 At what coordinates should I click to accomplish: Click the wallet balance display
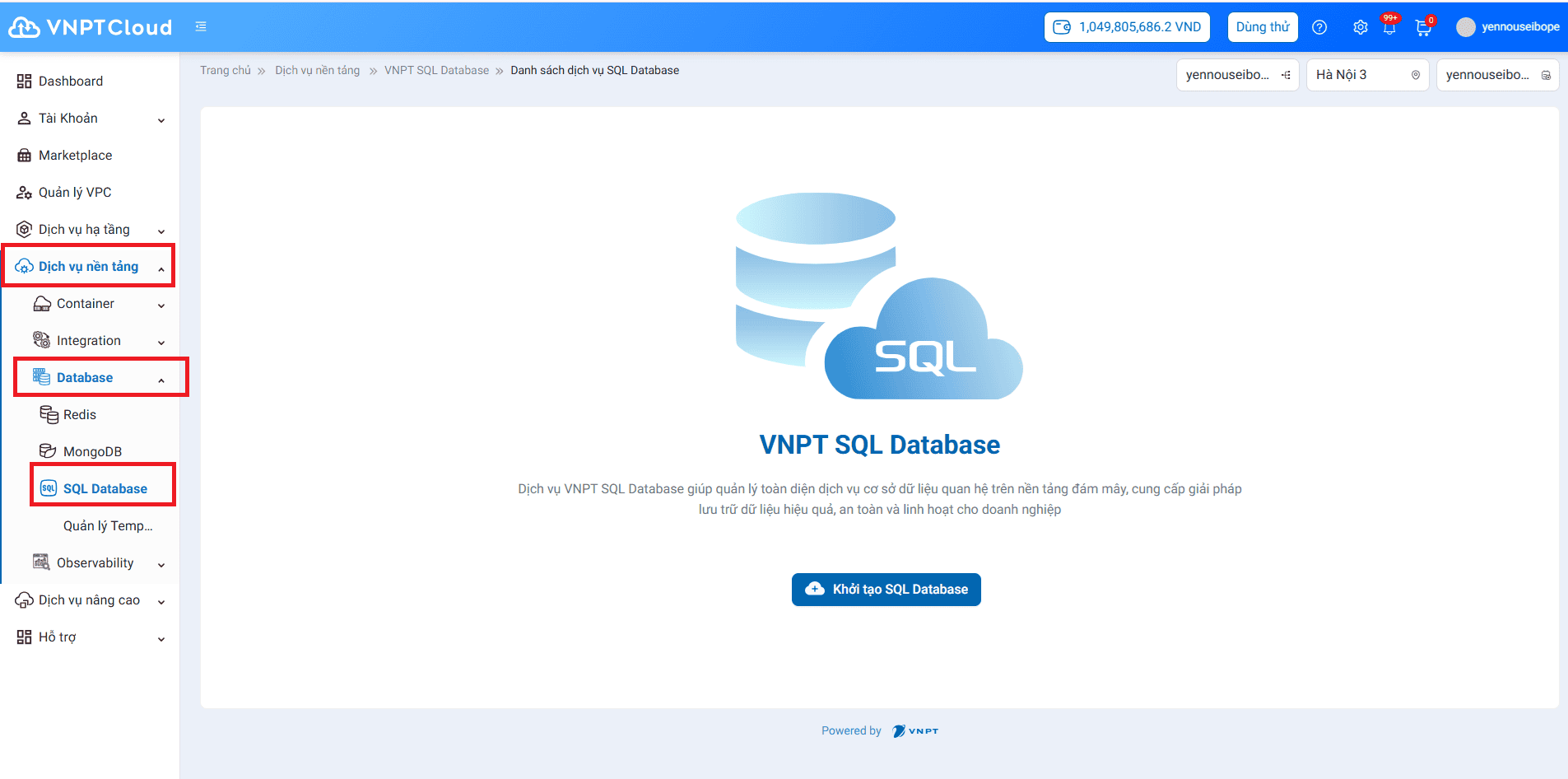pos(1127,27)
